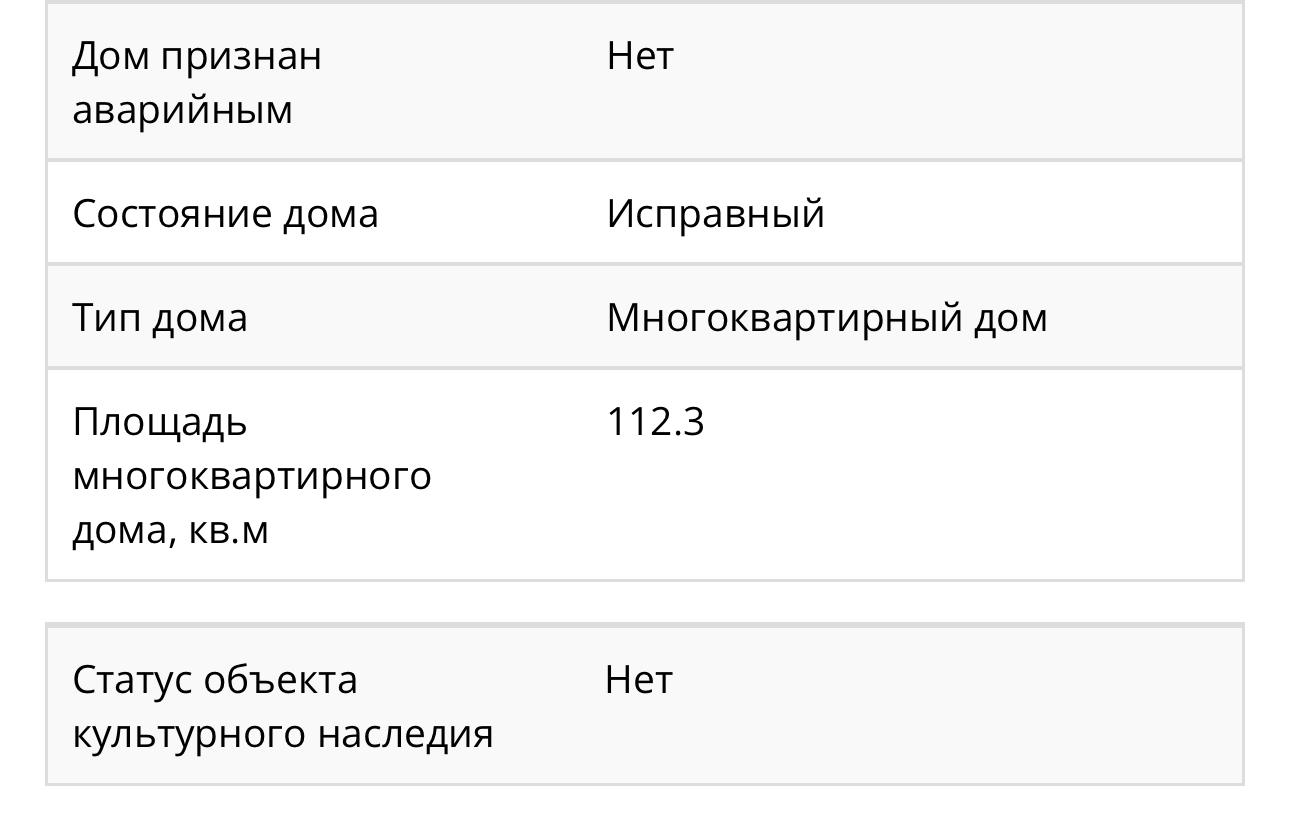Click the 'Тип дома' label
1290x817 pixels.
pyautogui.click(x=159, y=318)
